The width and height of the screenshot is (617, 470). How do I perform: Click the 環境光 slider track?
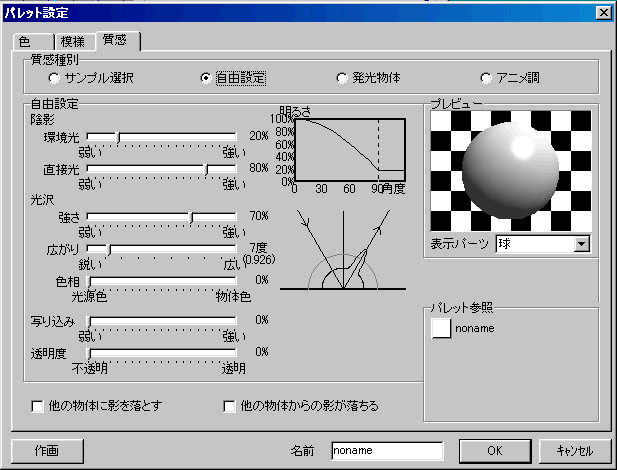coord(162,135)
